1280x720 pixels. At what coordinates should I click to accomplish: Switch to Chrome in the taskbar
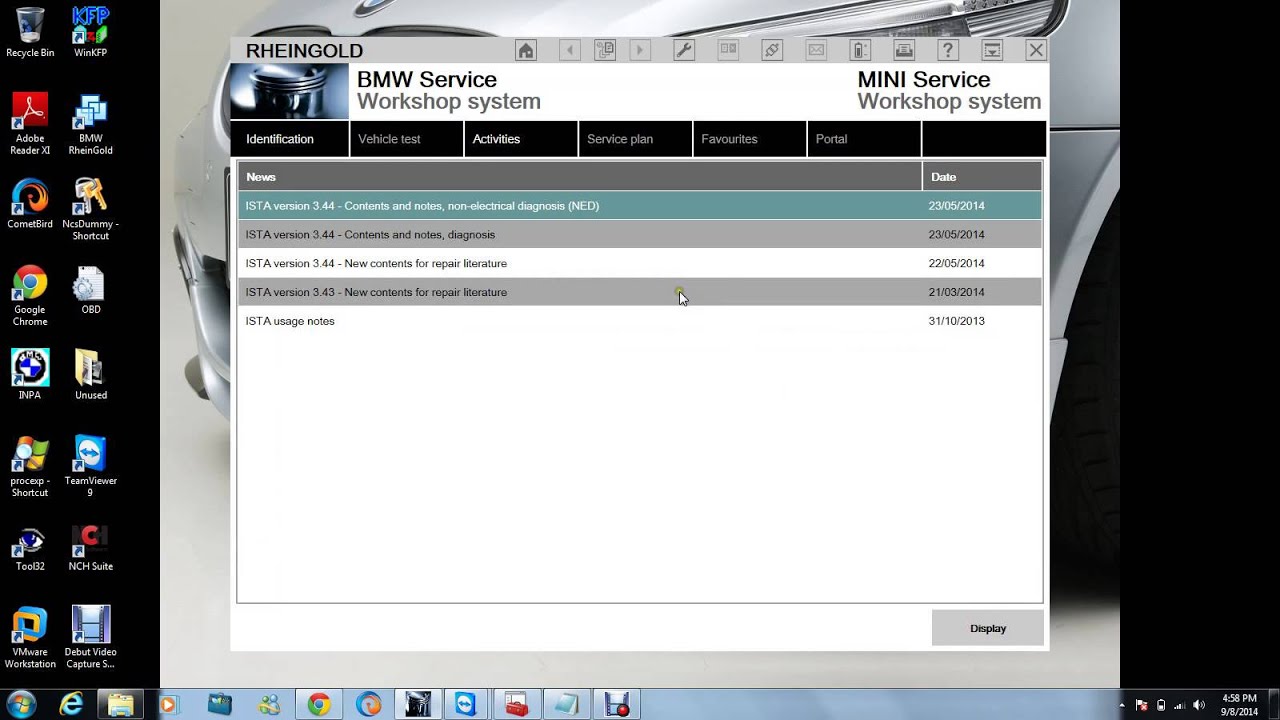pyautogui.click(x=319, y=705)
